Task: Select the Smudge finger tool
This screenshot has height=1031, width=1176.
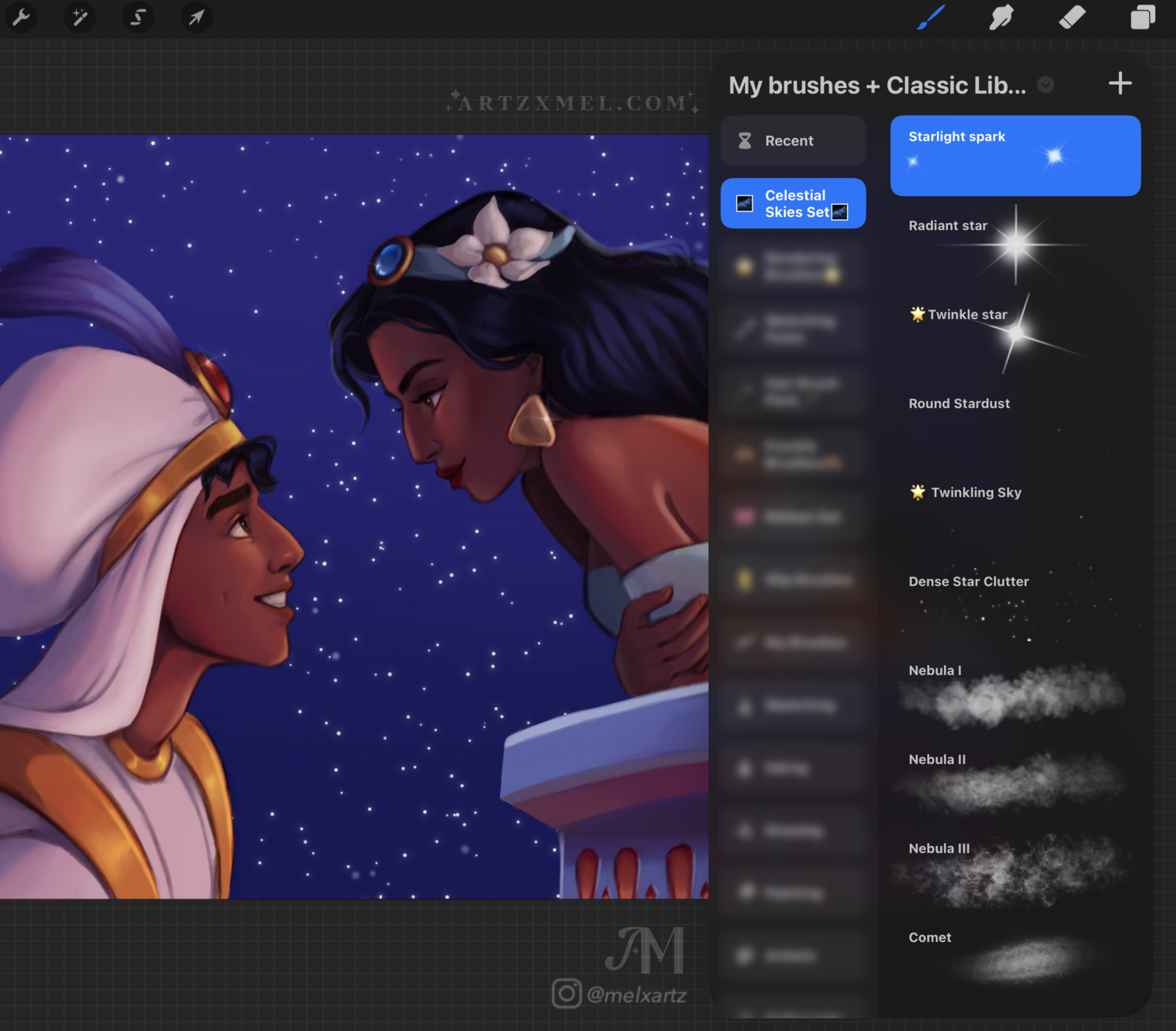Action: coord(1001,17)
